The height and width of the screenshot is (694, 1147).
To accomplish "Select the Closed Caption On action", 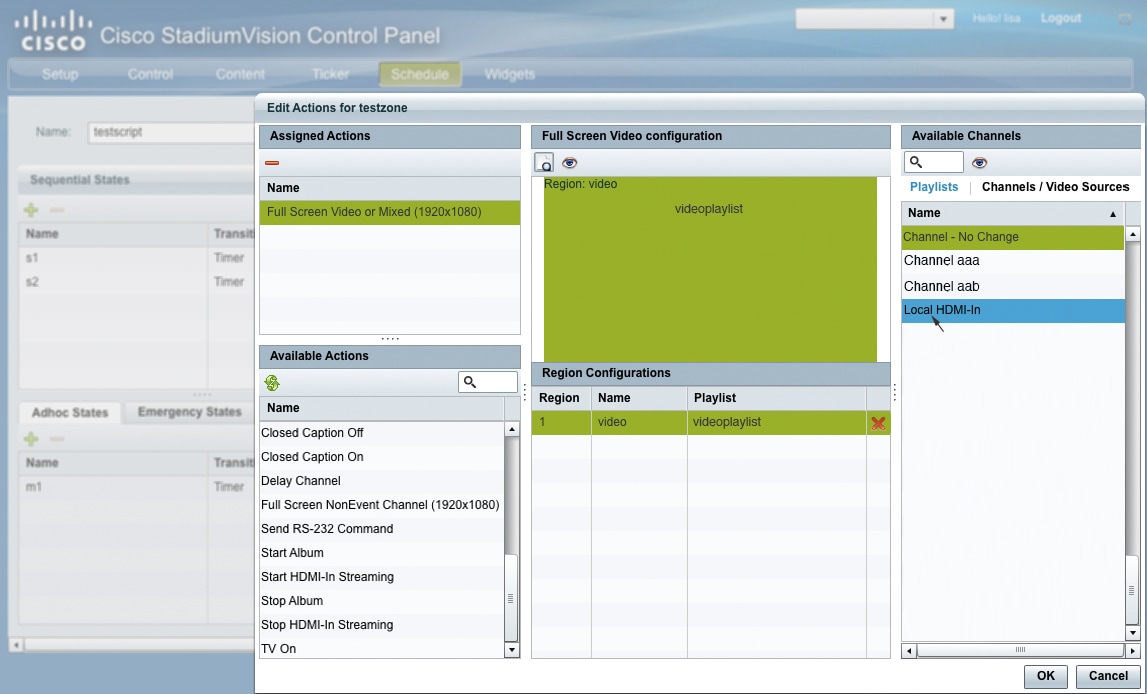I will (382, 457).
